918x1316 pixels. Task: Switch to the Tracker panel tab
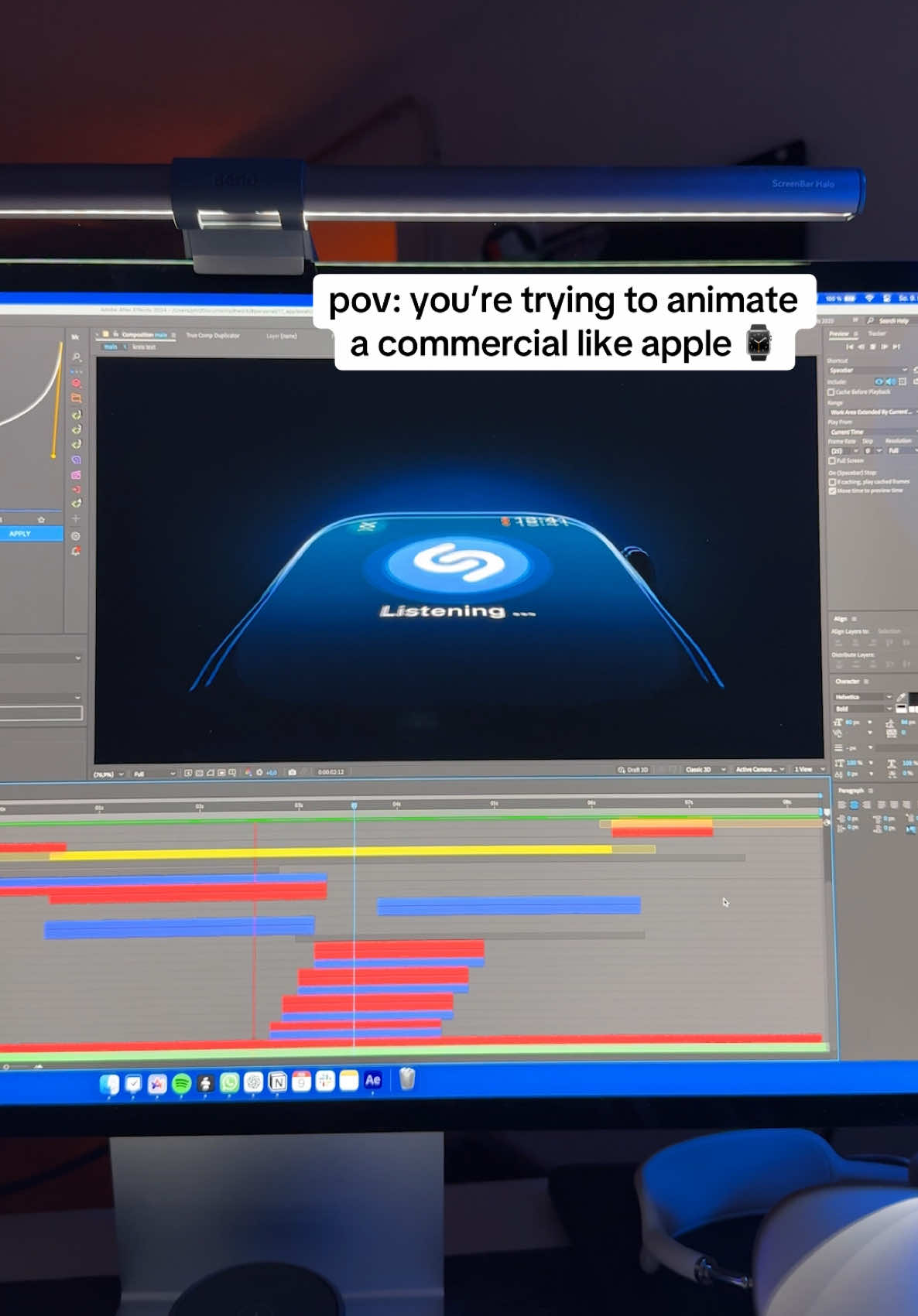(877, 333)
